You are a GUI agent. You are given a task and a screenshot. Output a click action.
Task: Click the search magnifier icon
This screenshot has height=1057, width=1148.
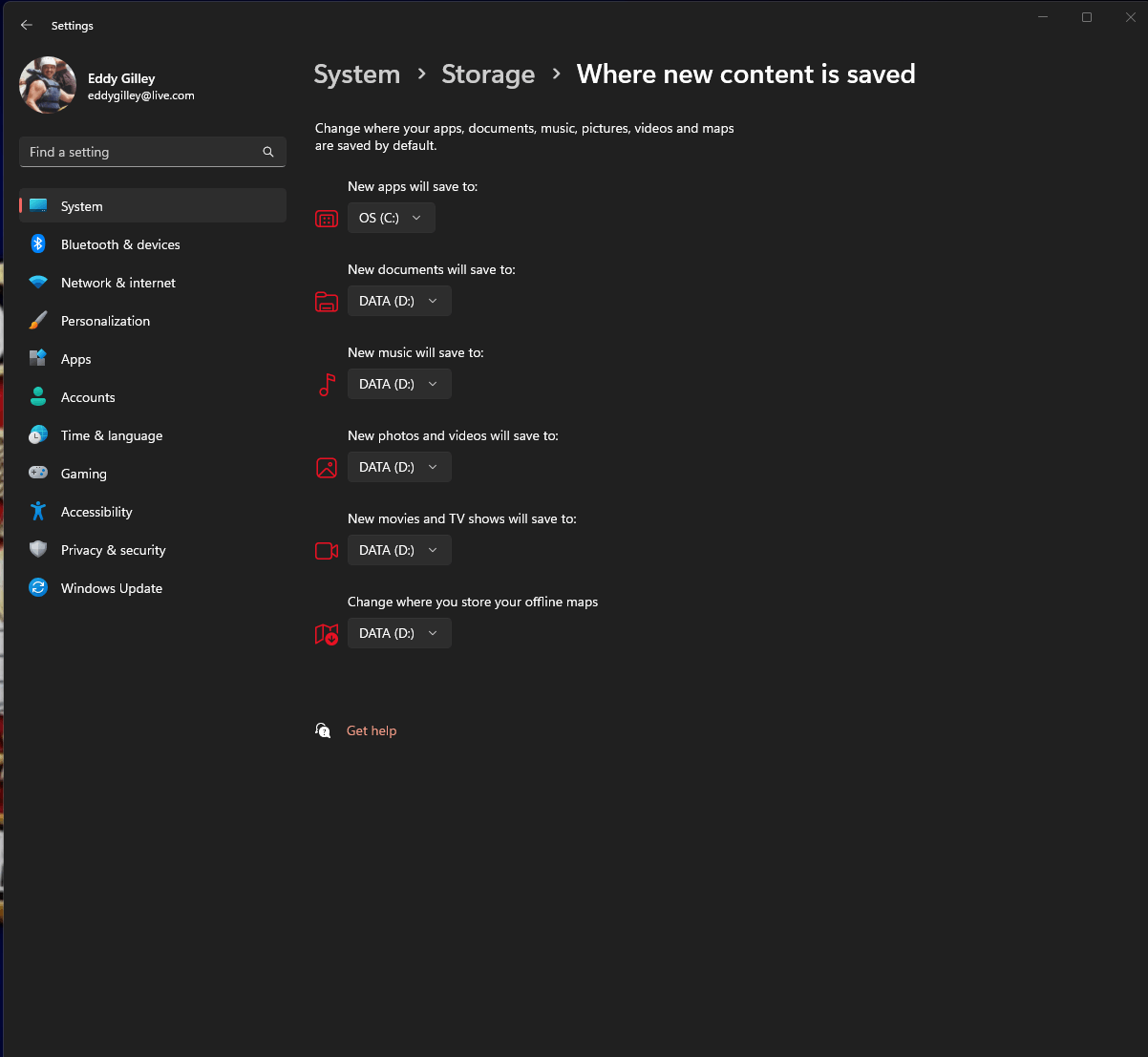[x=268, y=152]
